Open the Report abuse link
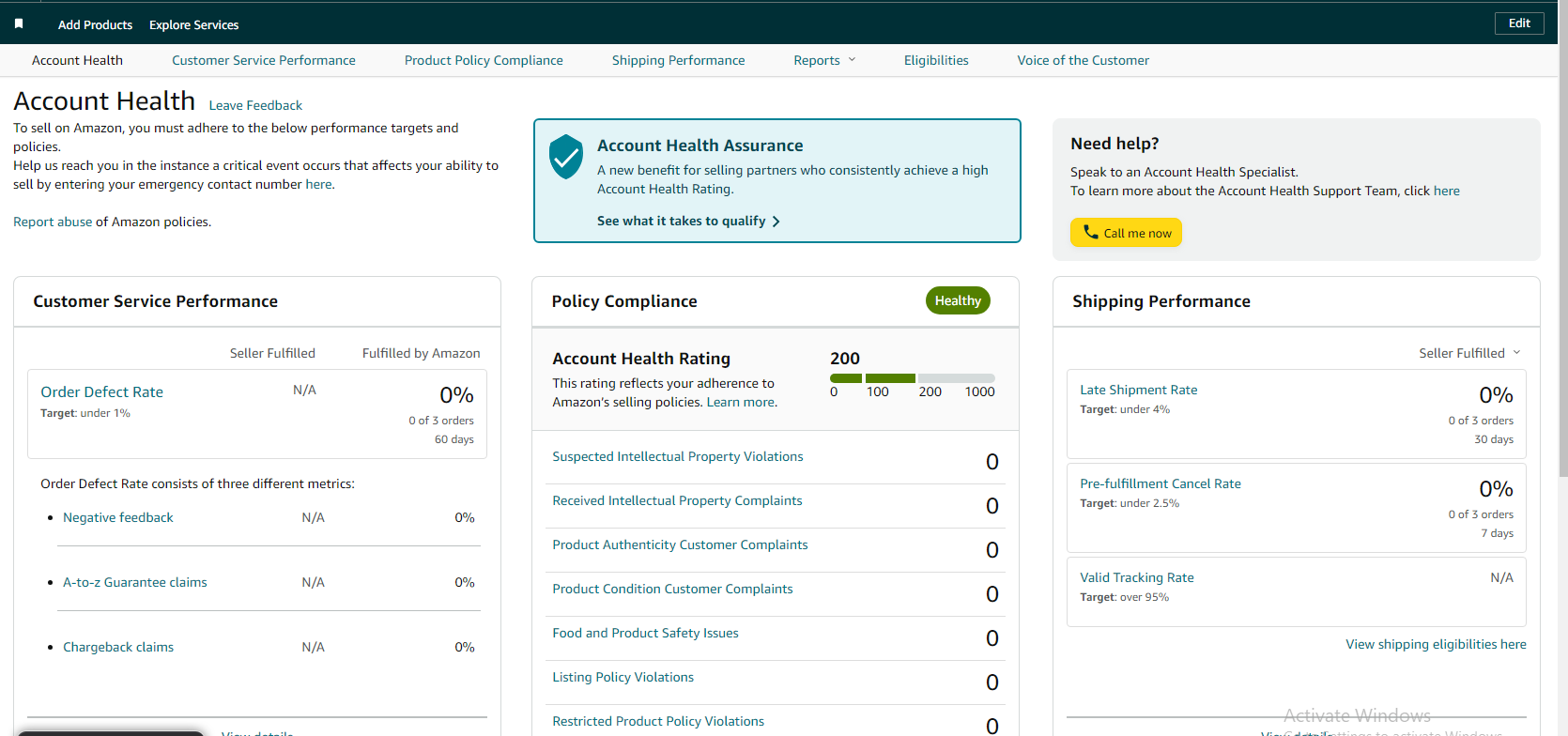 (x=53, y=222)
